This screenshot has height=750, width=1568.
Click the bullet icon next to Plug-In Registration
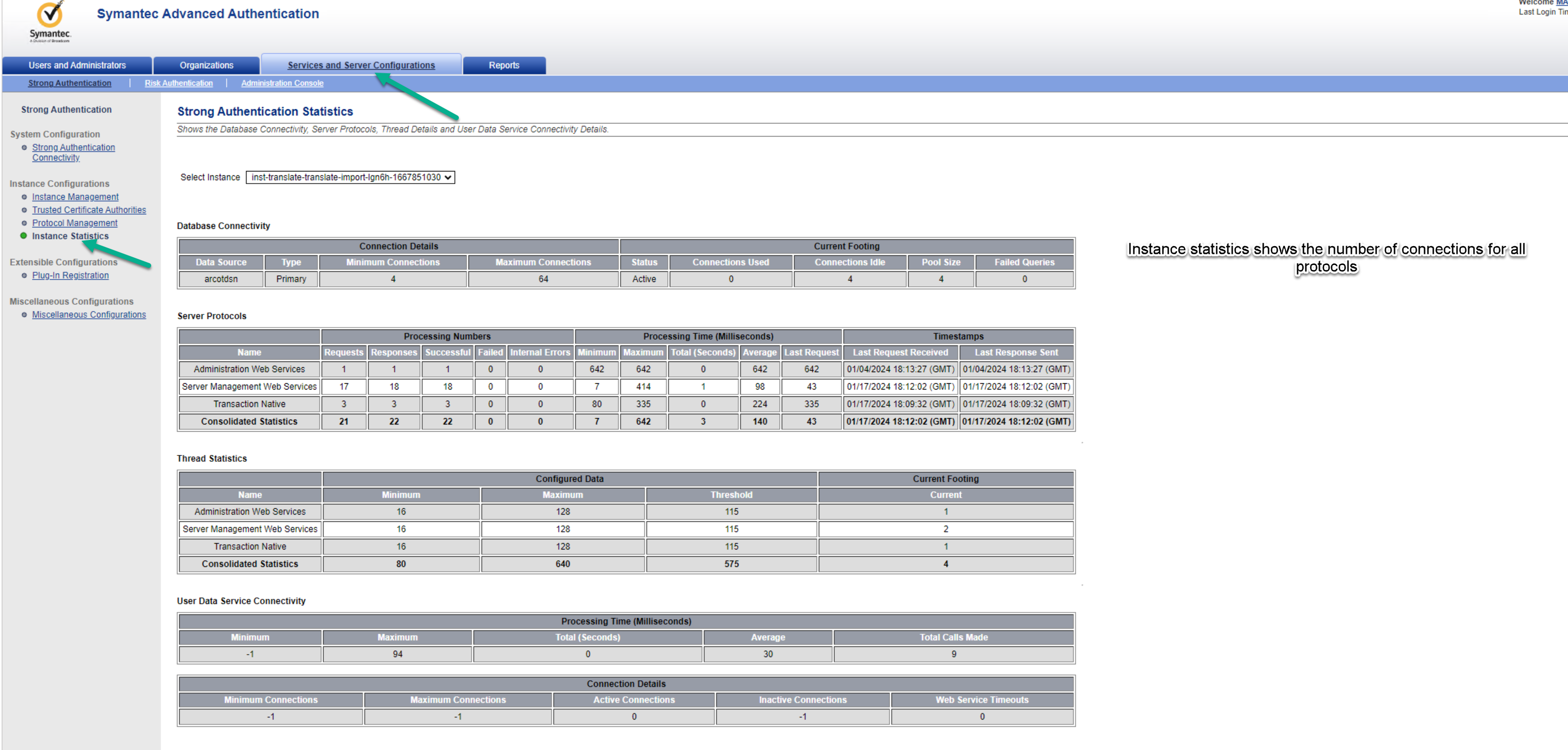(24, 275)
